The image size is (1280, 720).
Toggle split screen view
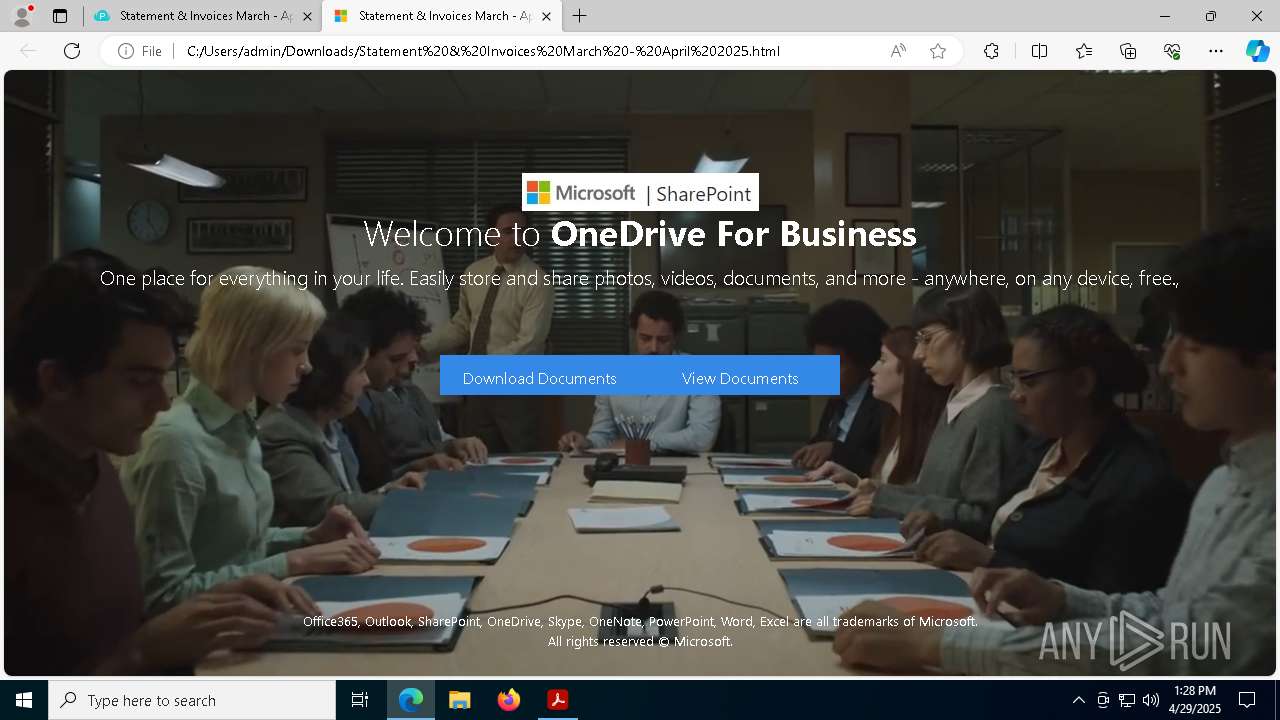[1039, 51]
